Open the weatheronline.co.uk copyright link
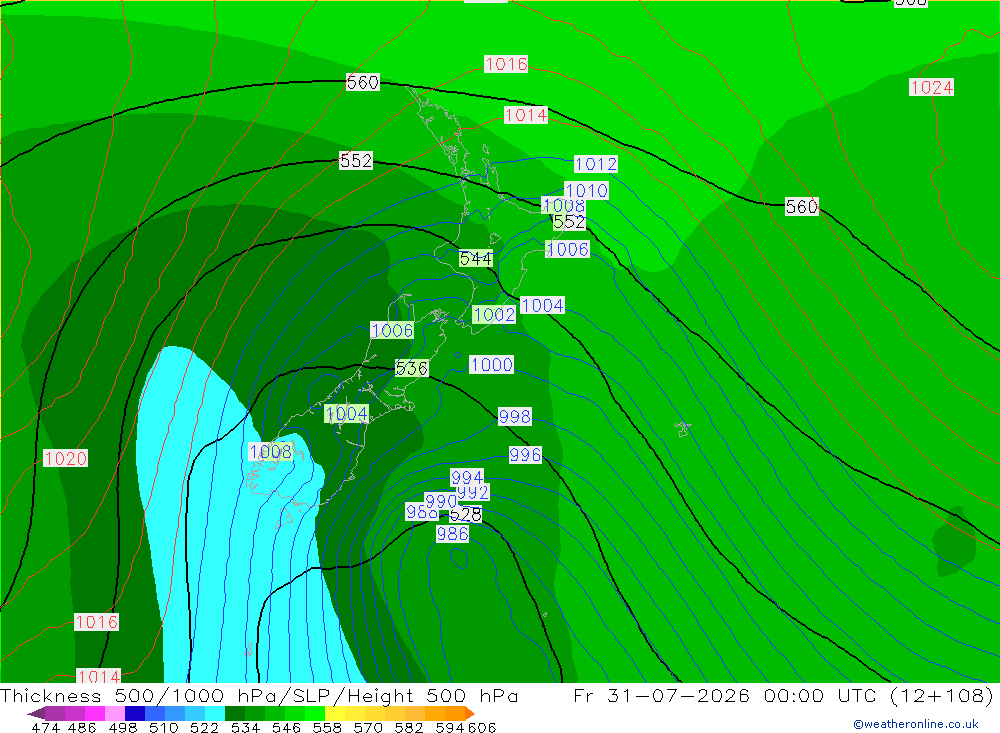 click(915, 724)
